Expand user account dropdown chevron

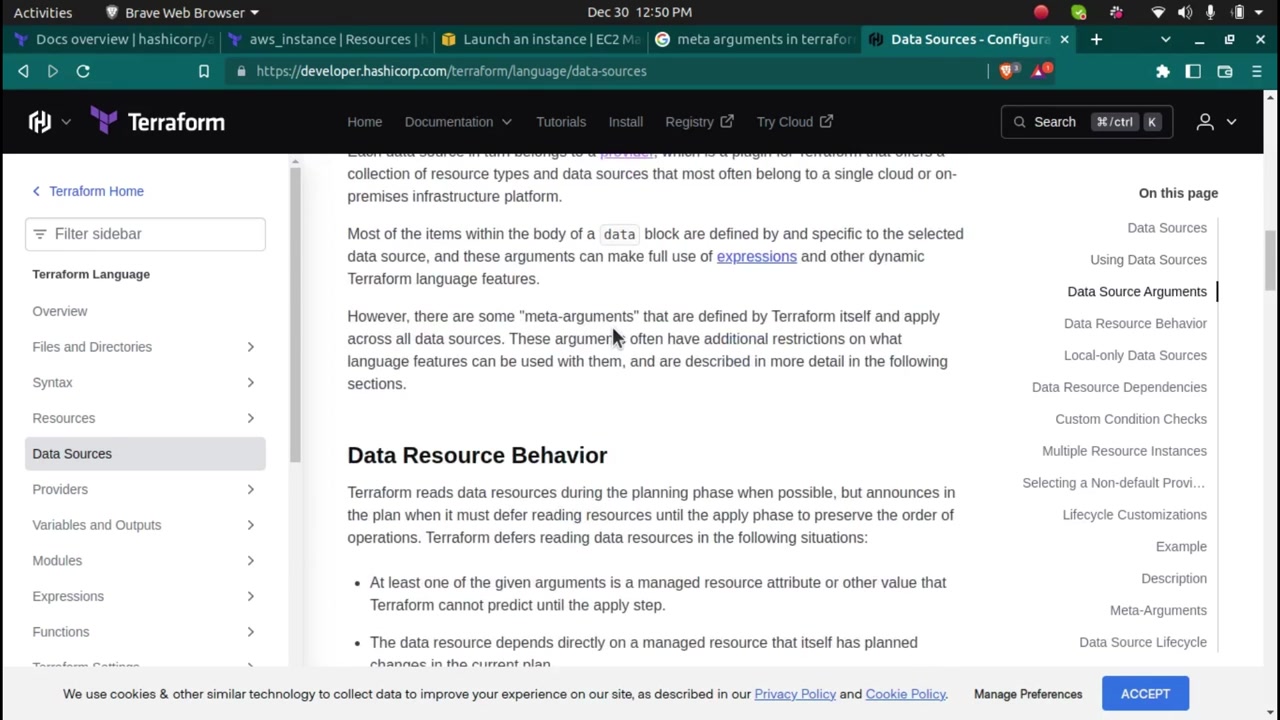point(1231,122)
